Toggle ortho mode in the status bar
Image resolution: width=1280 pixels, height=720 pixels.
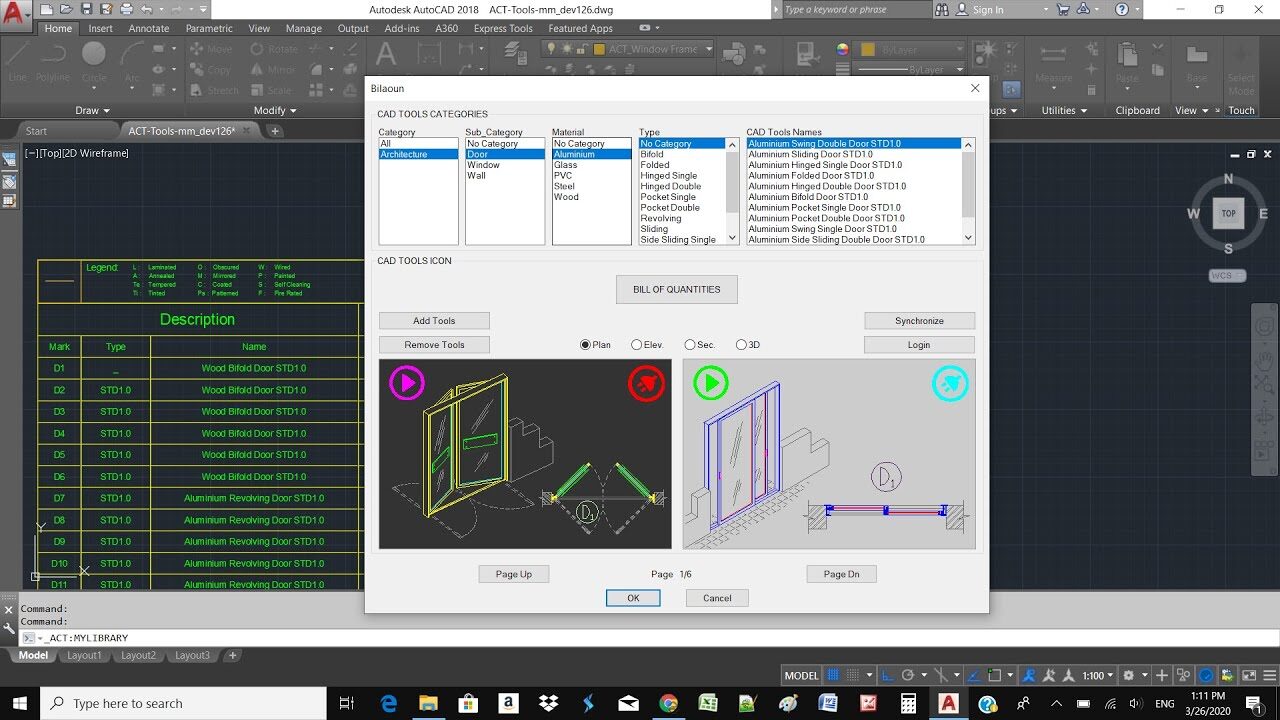[889, 675]
